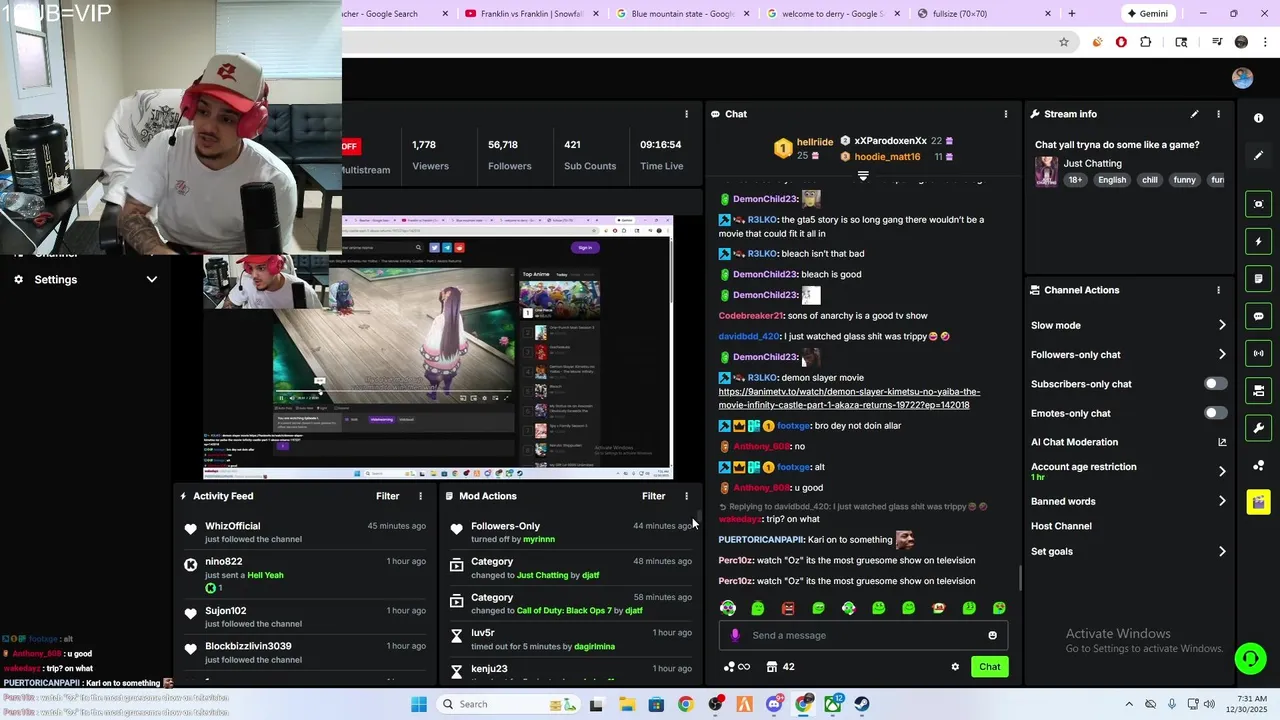This screenshot has height=720, width=1280.
Task: Open a new Chrome tab
Action: 1072,14
